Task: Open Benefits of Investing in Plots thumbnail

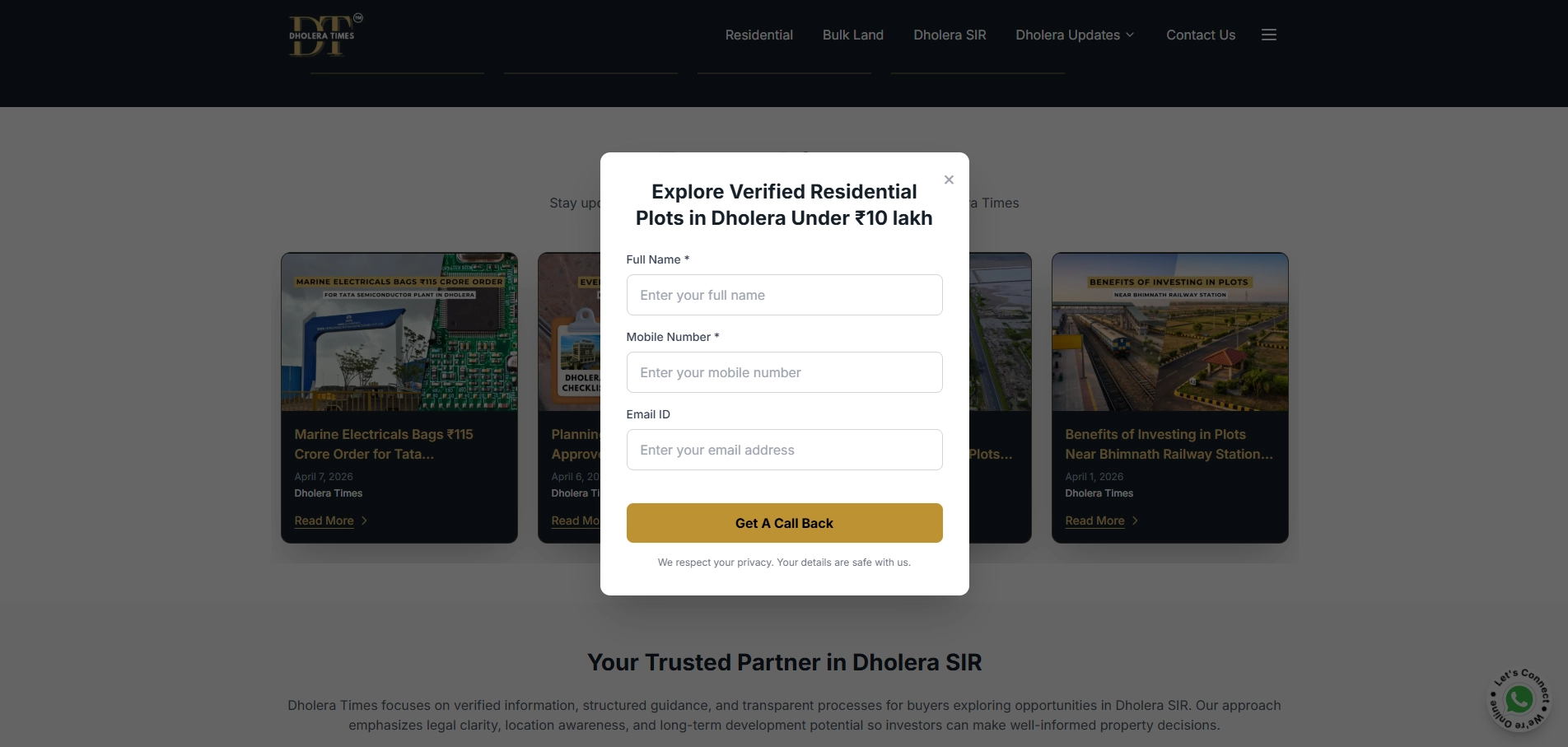Action: click(1169, 332)
